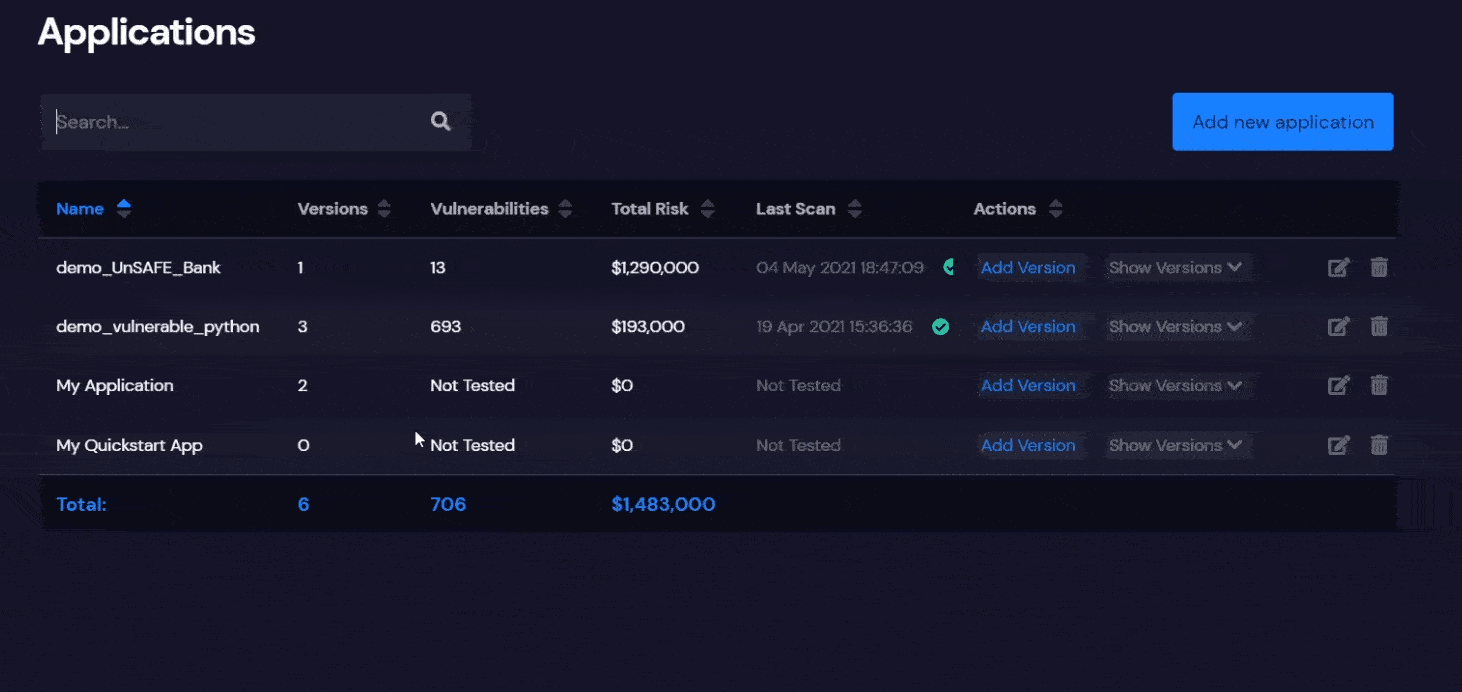Image resolution: width=1462 pixels, height=692 pixels.
Task: Click edit icon for My Application
Action: (x=1338, y=386)
